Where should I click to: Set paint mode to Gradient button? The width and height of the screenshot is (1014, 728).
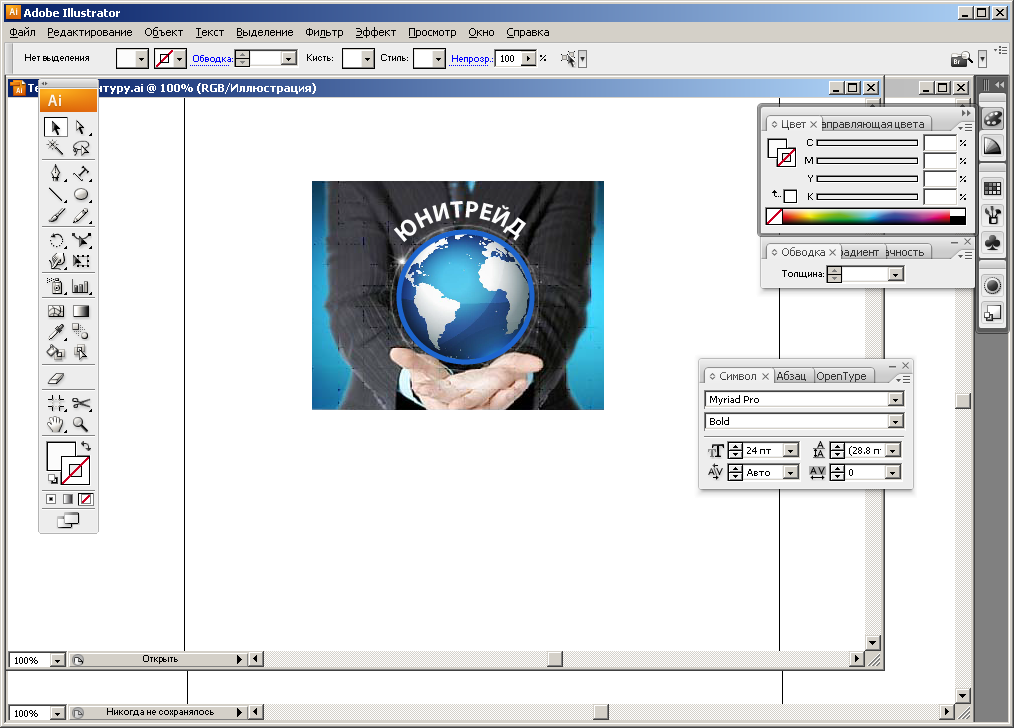coord(68,499)
